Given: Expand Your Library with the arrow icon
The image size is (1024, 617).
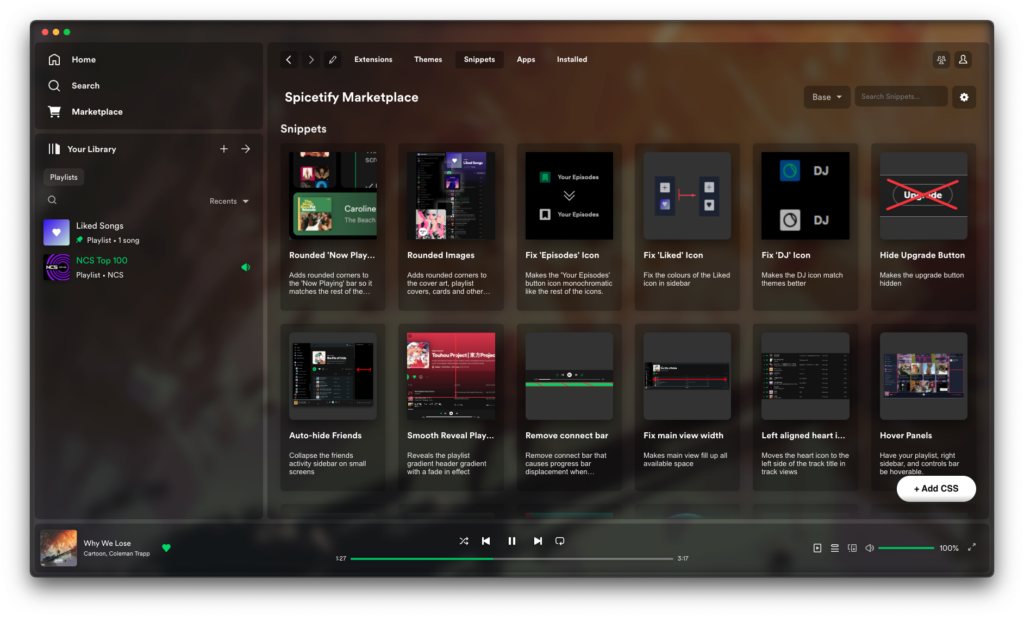Looking at the screenshot, I should point(246,149).
